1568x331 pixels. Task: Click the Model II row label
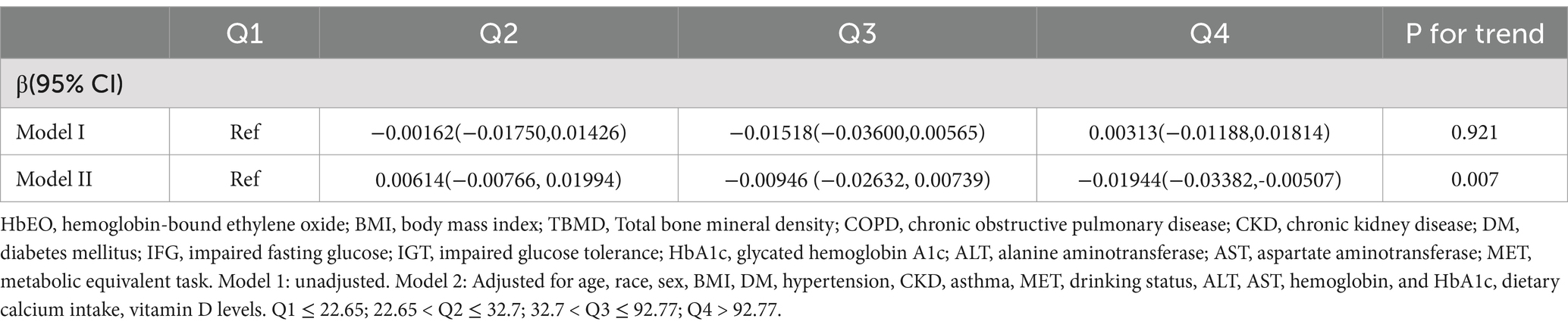[x=54, y=179]
